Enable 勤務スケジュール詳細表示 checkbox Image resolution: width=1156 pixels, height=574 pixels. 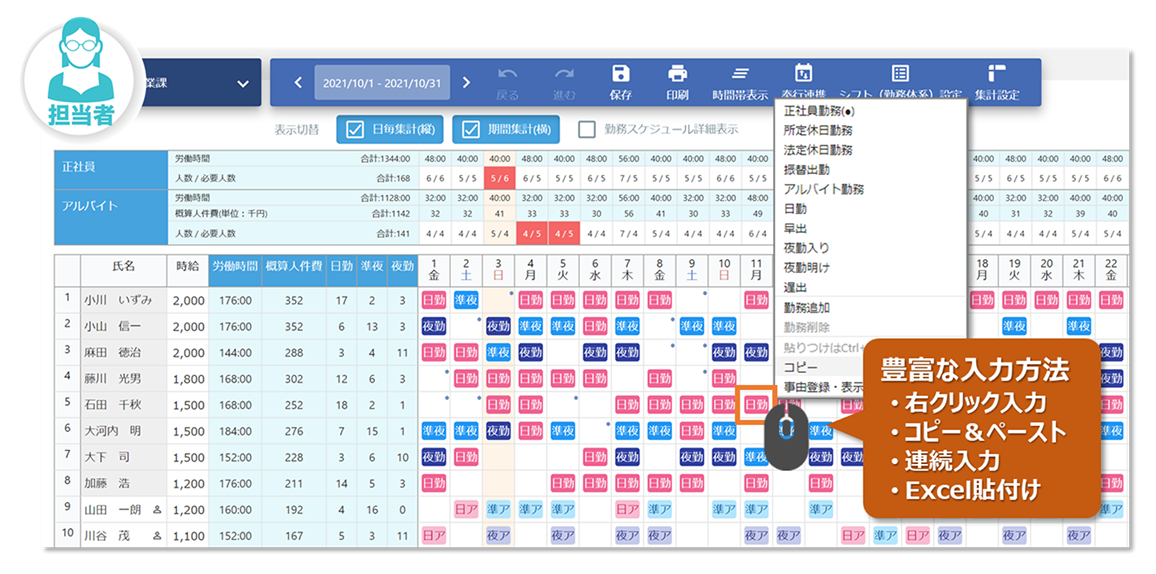click(x=586, y=129)
